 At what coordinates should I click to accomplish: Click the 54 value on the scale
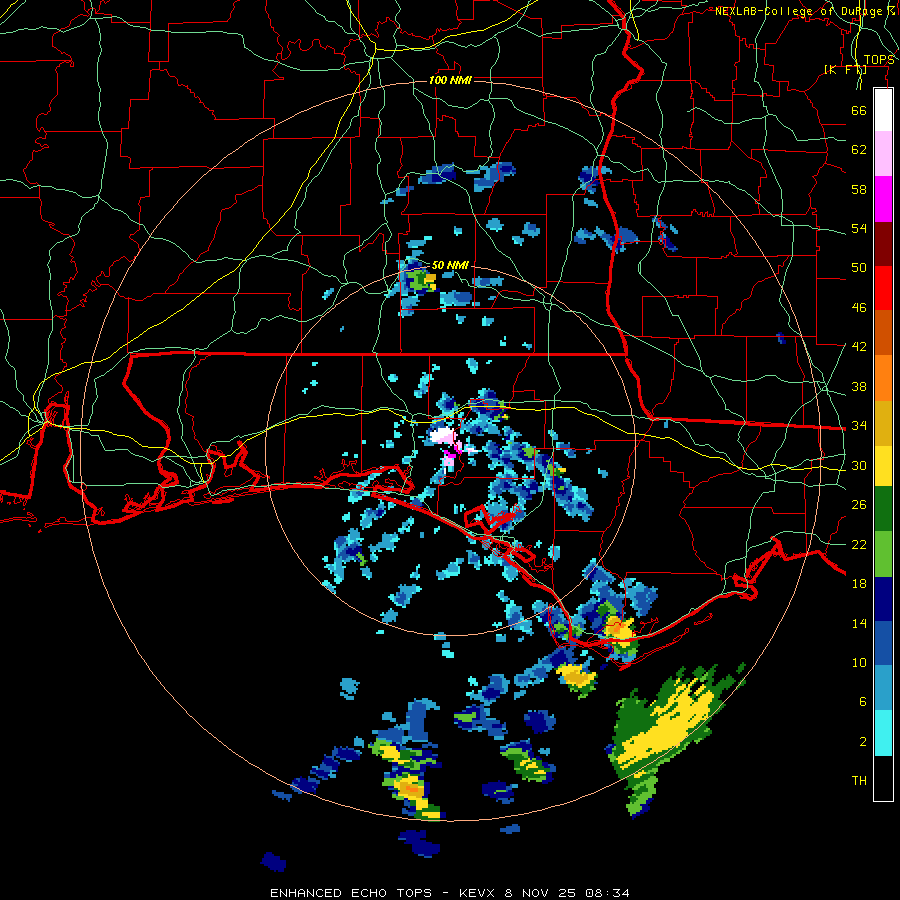click(x=859, y=228)
